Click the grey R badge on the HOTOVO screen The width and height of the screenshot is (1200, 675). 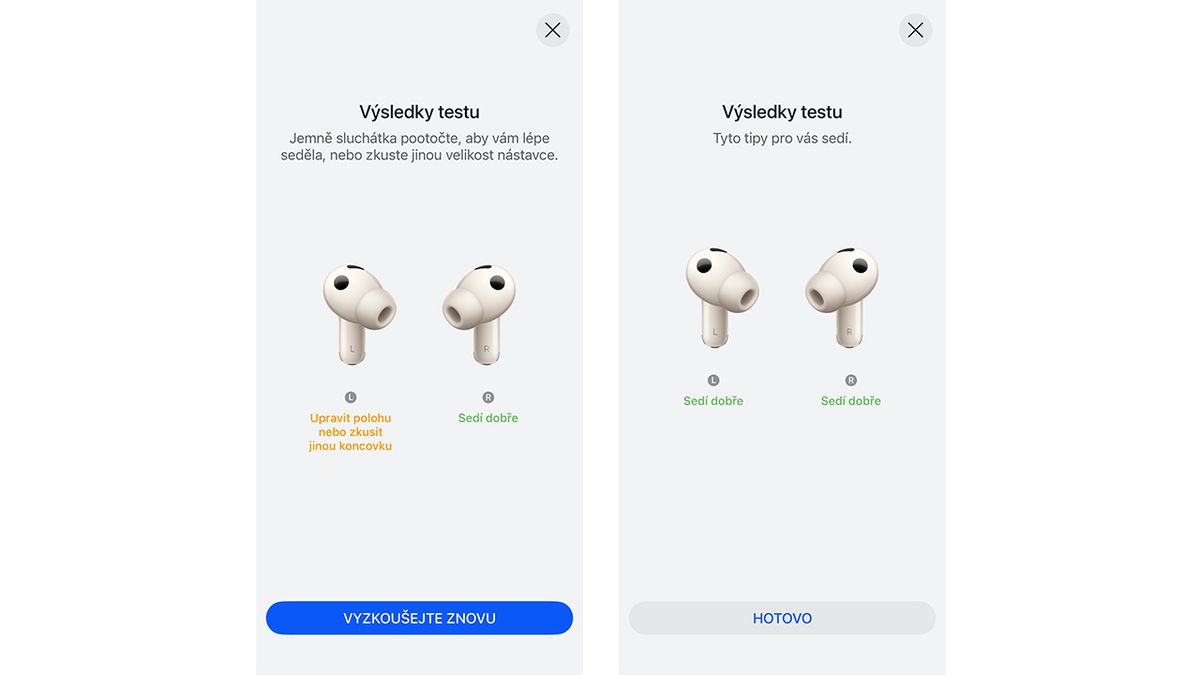851,380
